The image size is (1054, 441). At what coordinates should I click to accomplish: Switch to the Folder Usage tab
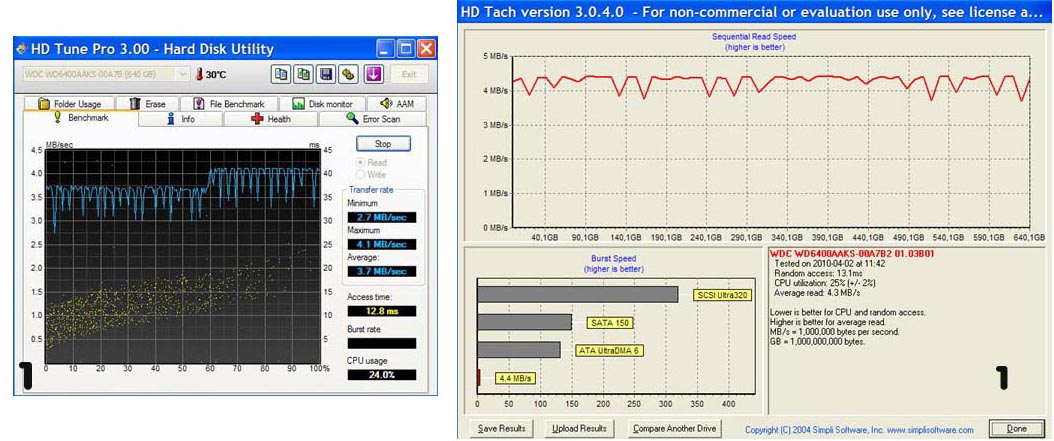[x=70, y=104]
